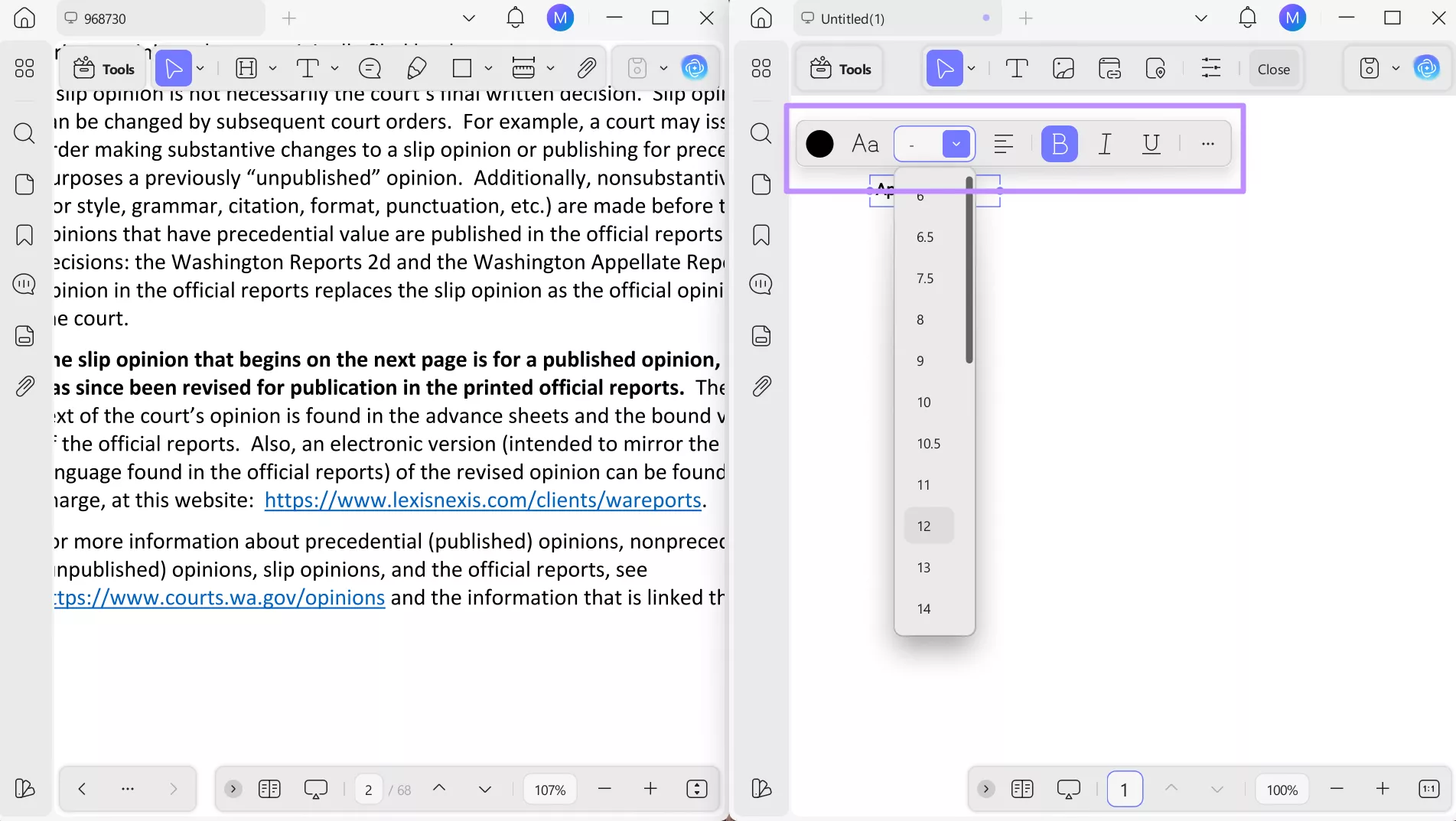The image size is (1456, 821).
Task: Open the font size dropdown
Action: coord(955,143)
